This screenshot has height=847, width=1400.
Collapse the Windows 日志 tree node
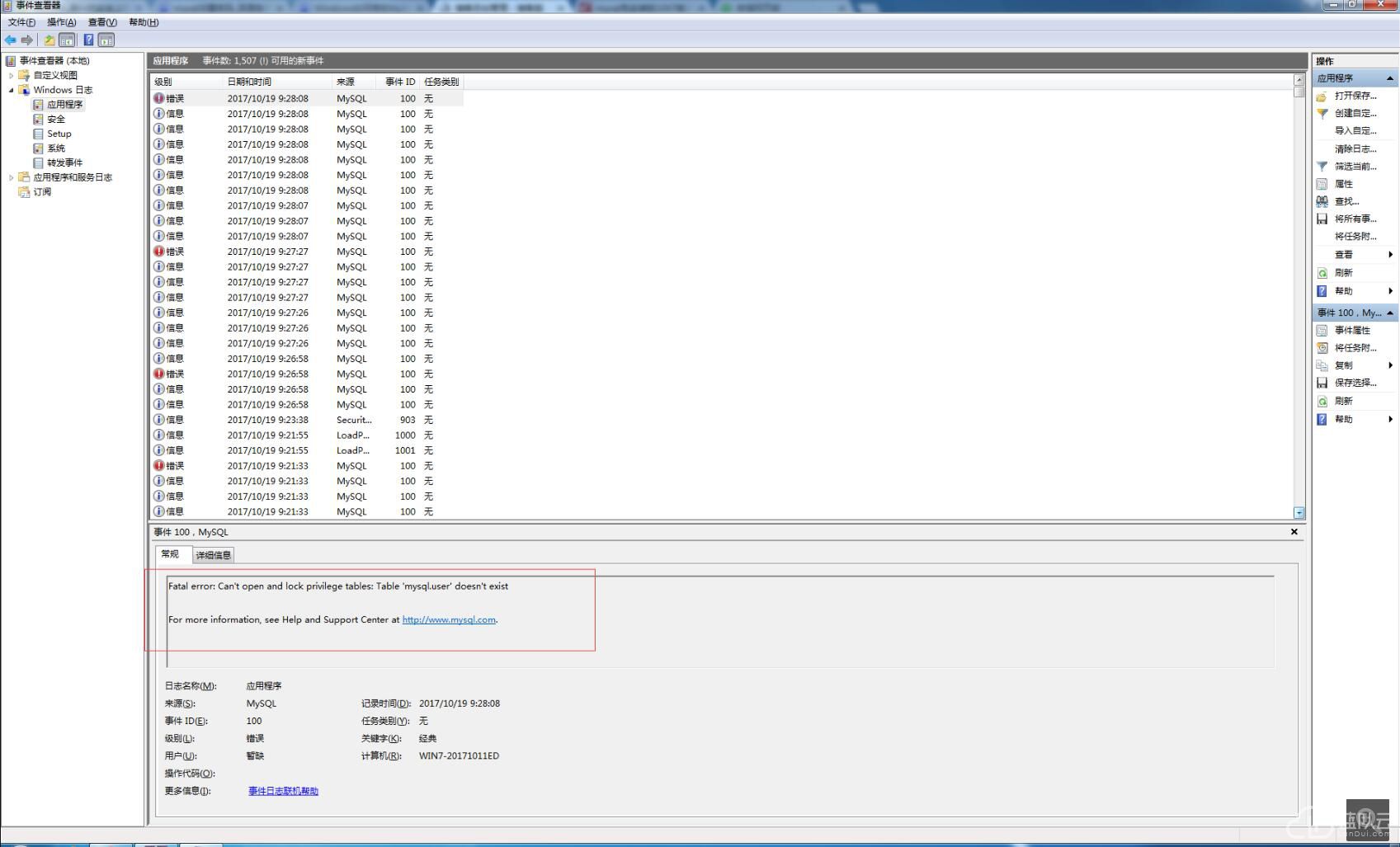click(12, 90)
